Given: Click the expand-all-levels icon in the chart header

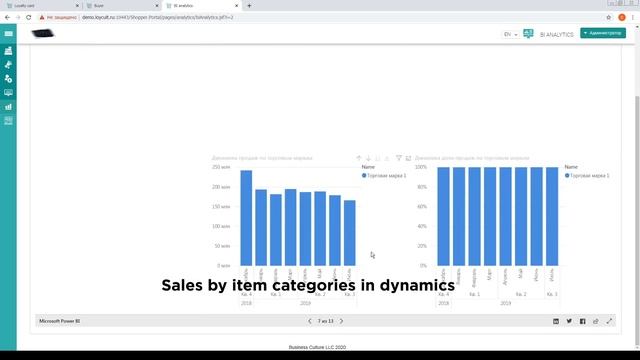Looking at the screenshot, I should [x=387, y=158].
